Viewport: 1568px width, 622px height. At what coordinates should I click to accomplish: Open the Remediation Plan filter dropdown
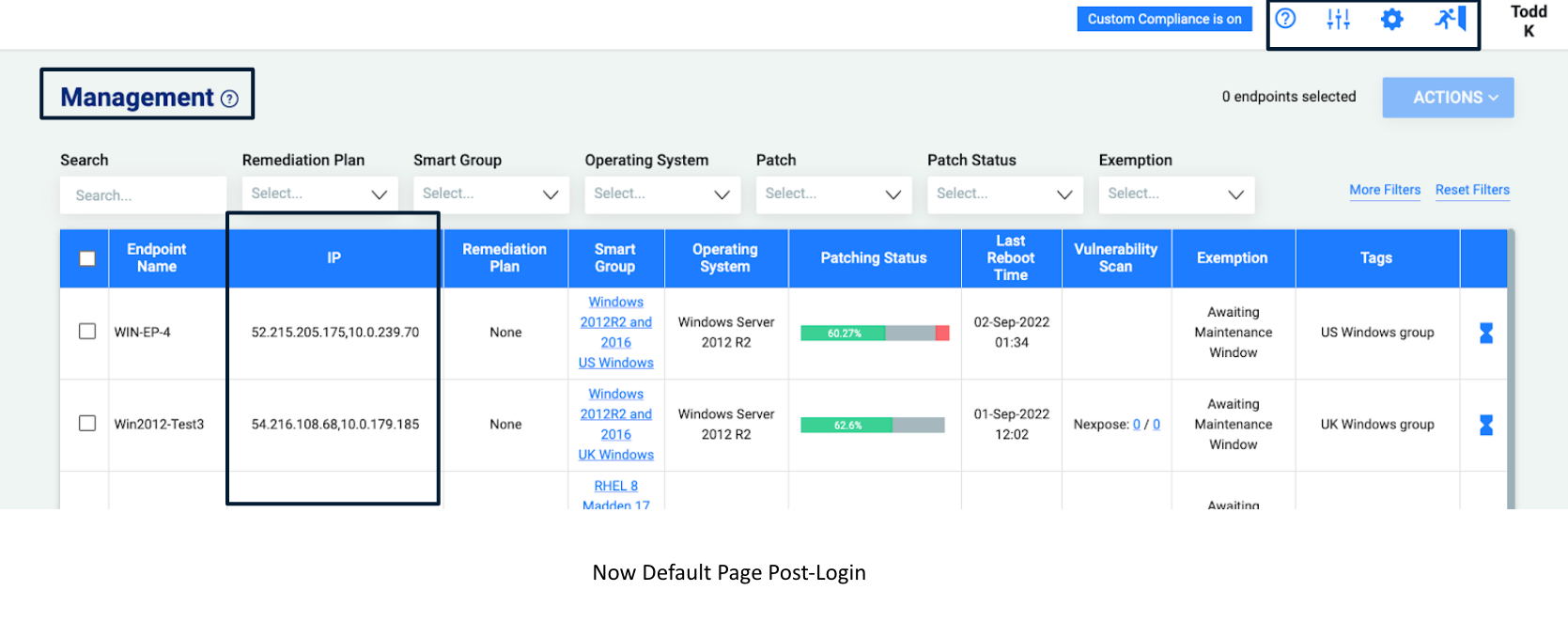pos(319,194)
